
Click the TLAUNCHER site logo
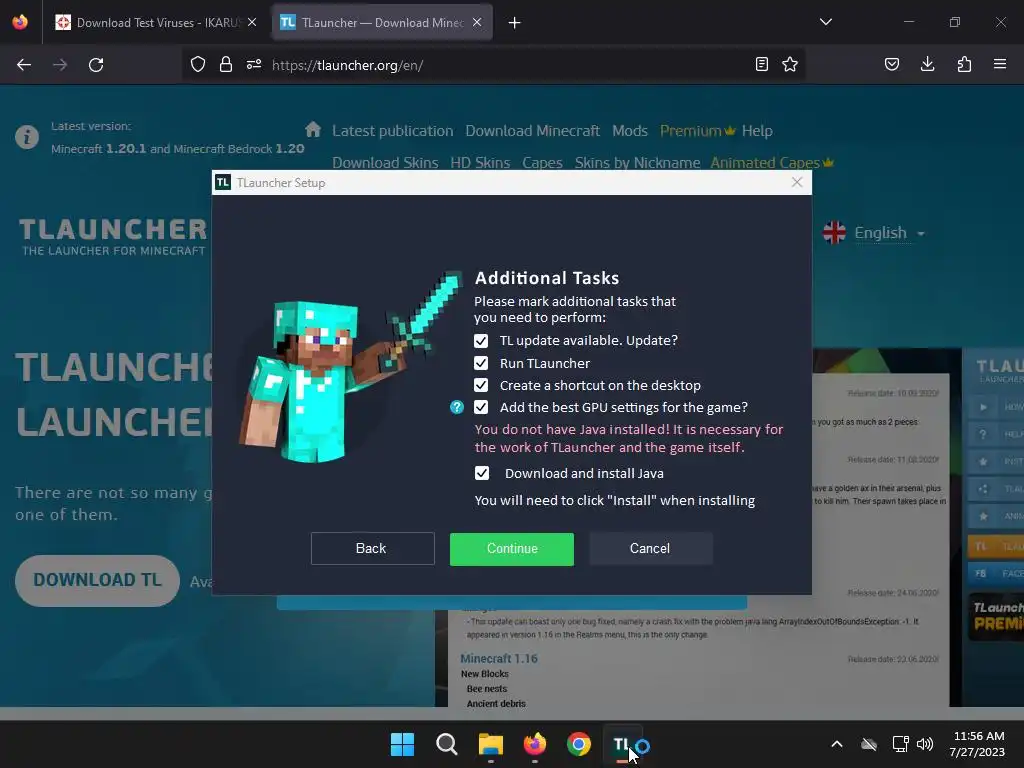[x=113, y=236]
